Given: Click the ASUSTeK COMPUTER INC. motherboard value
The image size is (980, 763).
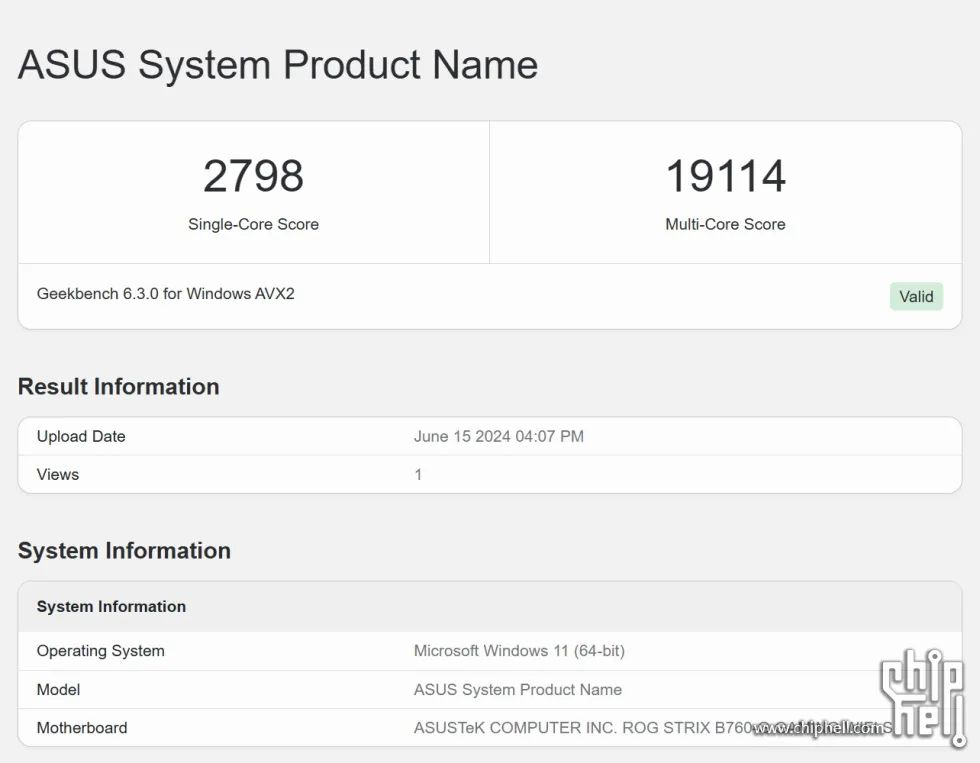Looking at the screenshot, I should pos(653,727).
